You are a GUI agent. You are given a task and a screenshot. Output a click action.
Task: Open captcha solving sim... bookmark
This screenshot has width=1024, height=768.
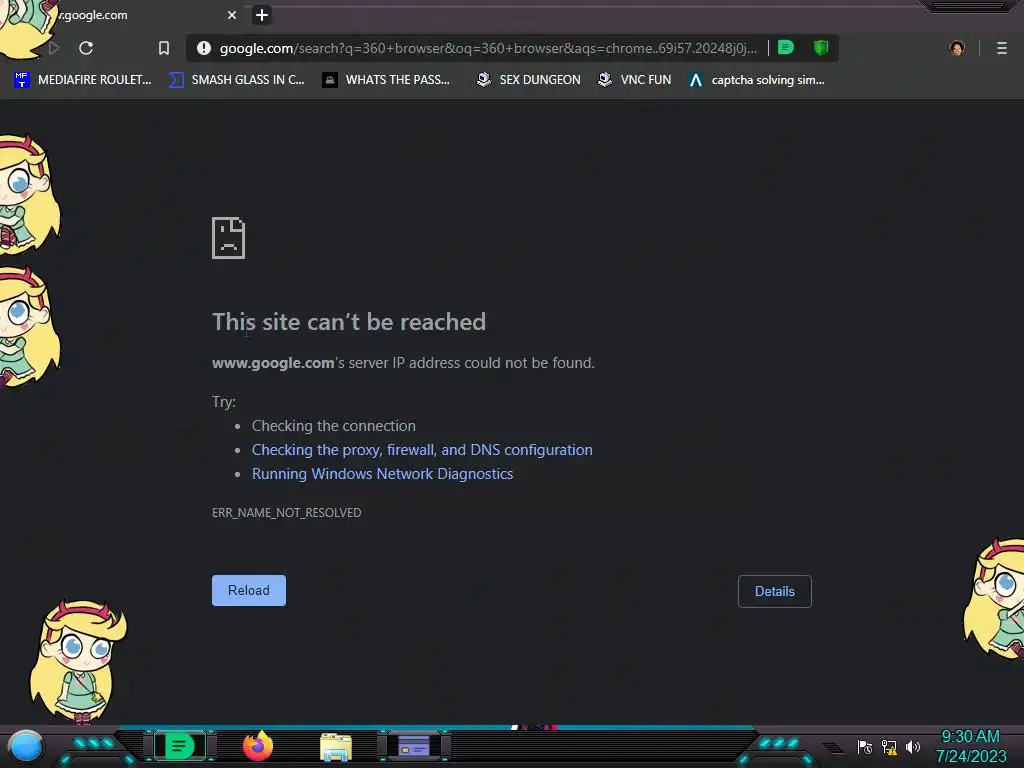[756, 80]
